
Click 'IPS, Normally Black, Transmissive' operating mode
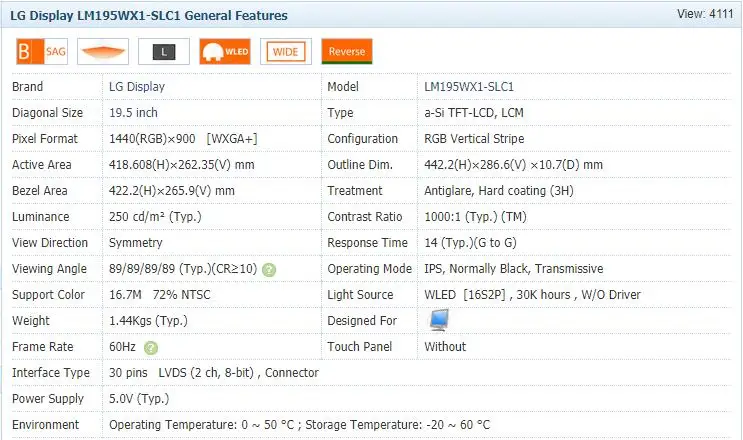(514, 269)
